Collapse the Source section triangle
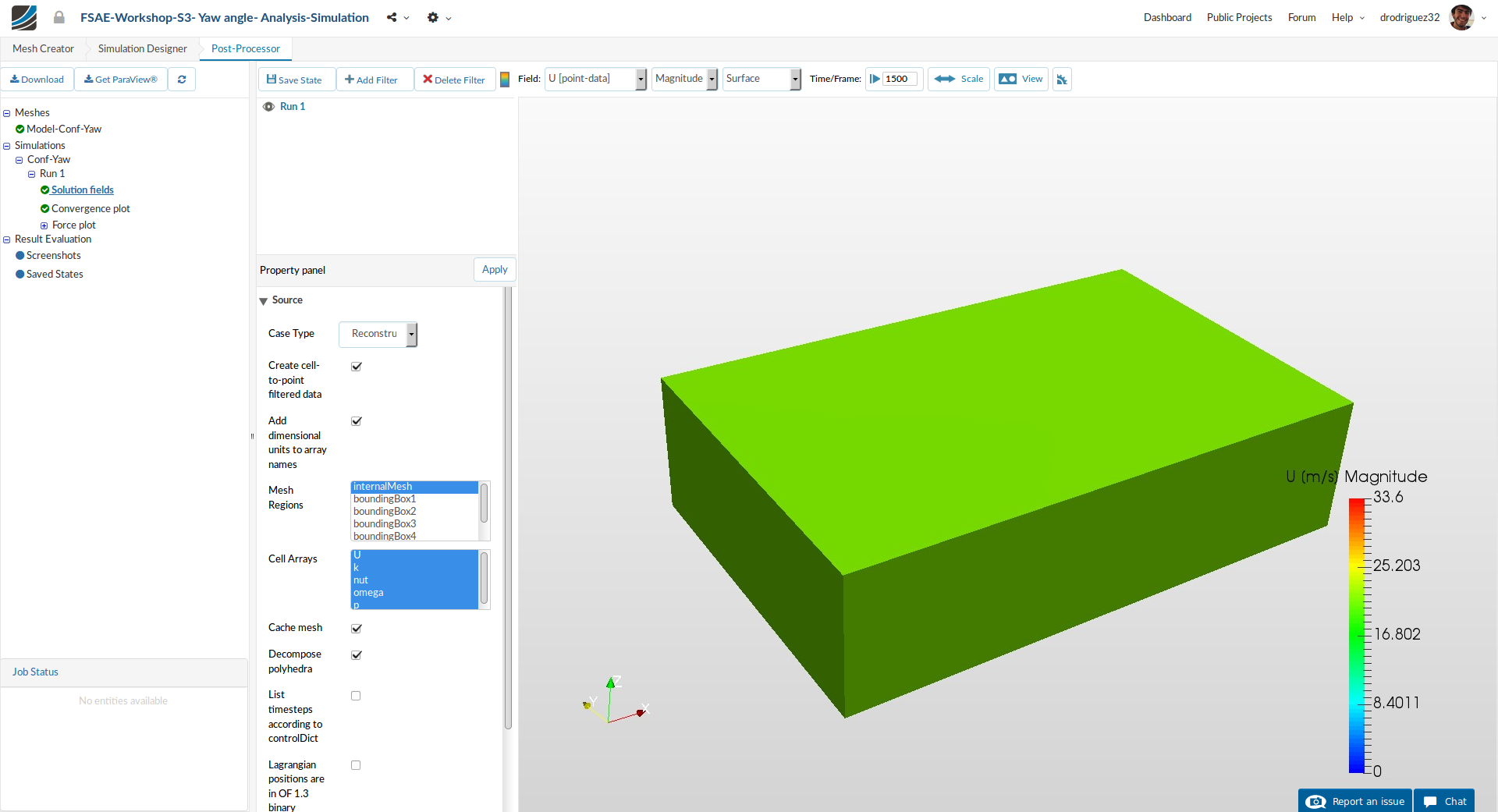 [264, 301]
